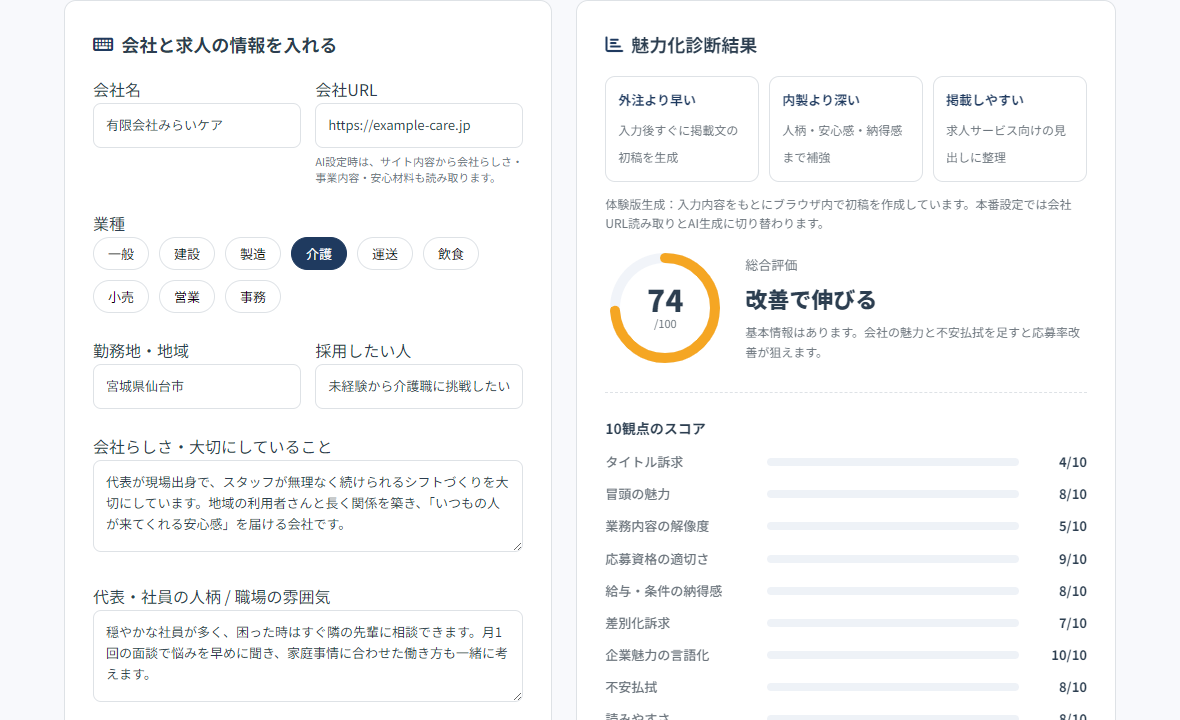1180x720 pixels.
Task: Click the 魅力化診断結果 panel heading
Action: point(694,45)
